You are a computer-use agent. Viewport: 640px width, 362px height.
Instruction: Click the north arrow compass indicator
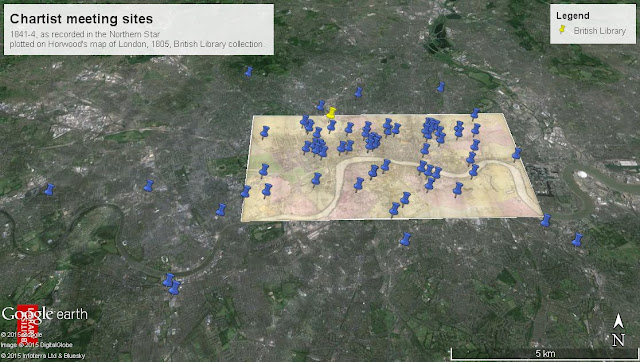[618, 330]
